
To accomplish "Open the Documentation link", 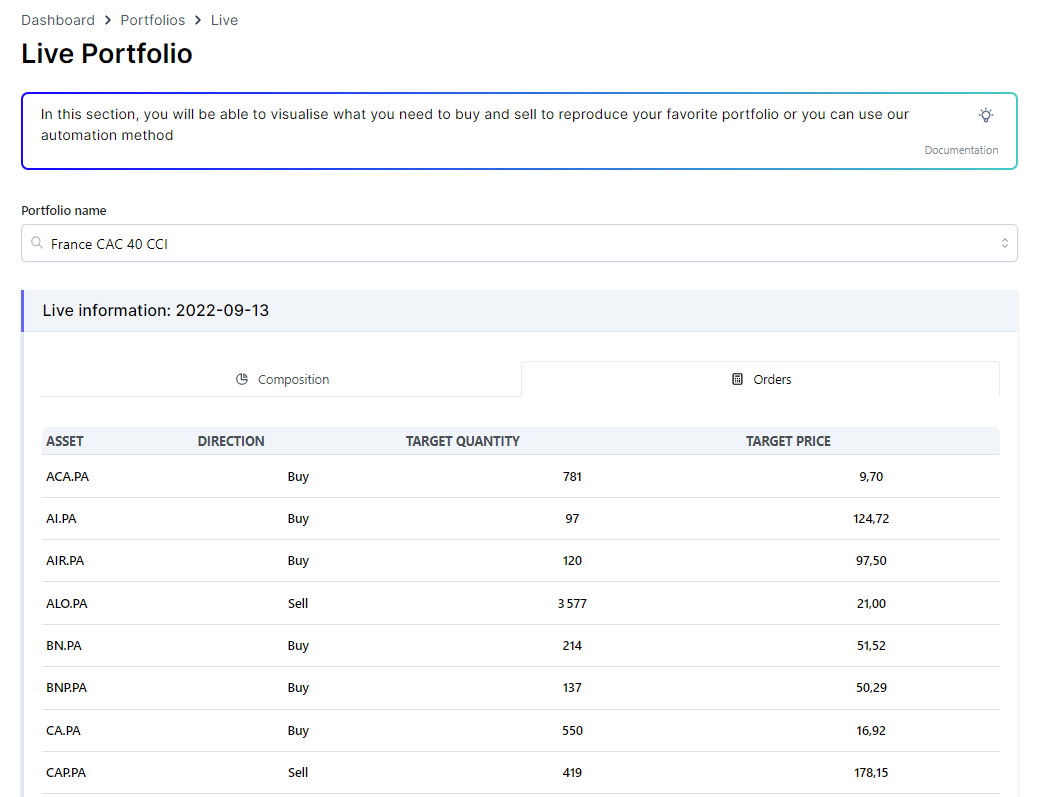I will click(x=960, y=150).
